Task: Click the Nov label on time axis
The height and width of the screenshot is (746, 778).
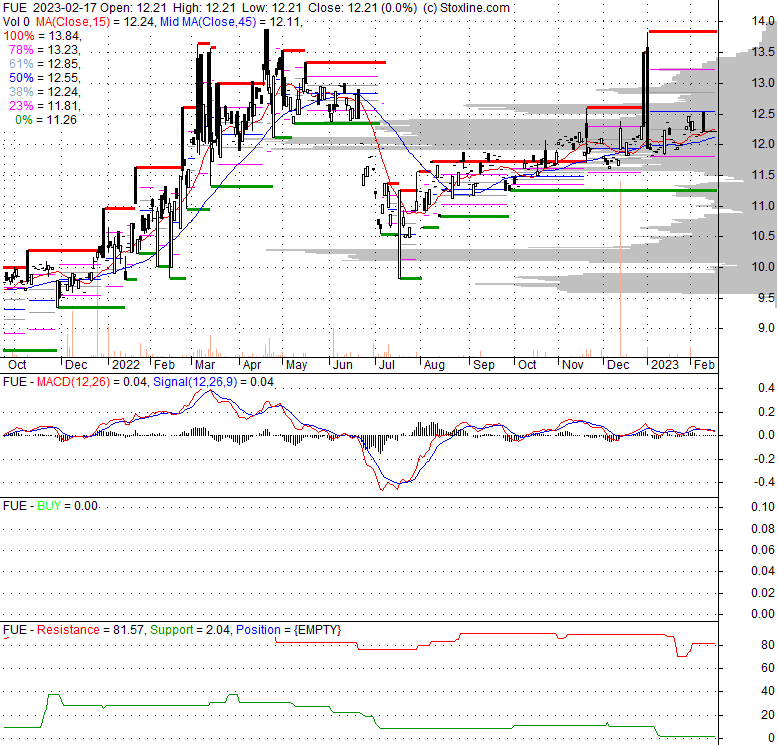Action: (x=573, y=365)
